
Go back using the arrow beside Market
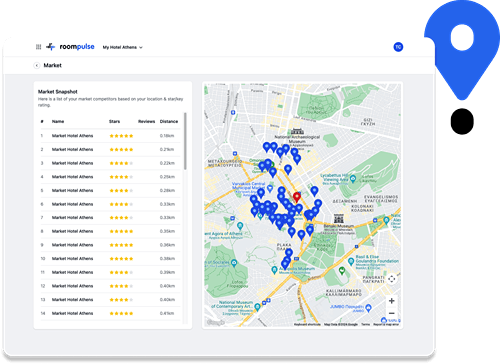[x=37, y=65]
